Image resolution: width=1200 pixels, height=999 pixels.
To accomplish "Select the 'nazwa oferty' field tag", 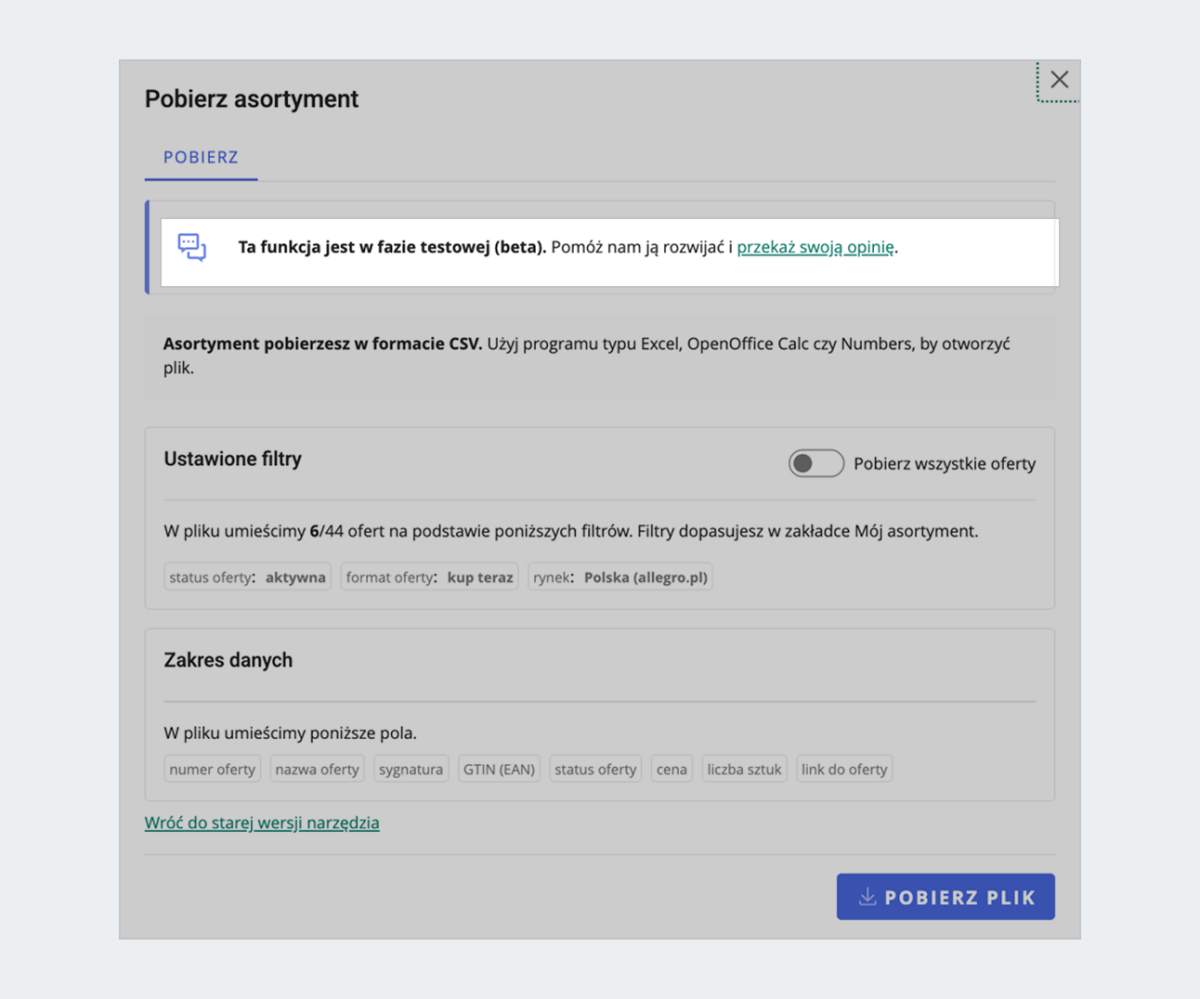I will 317,769.
